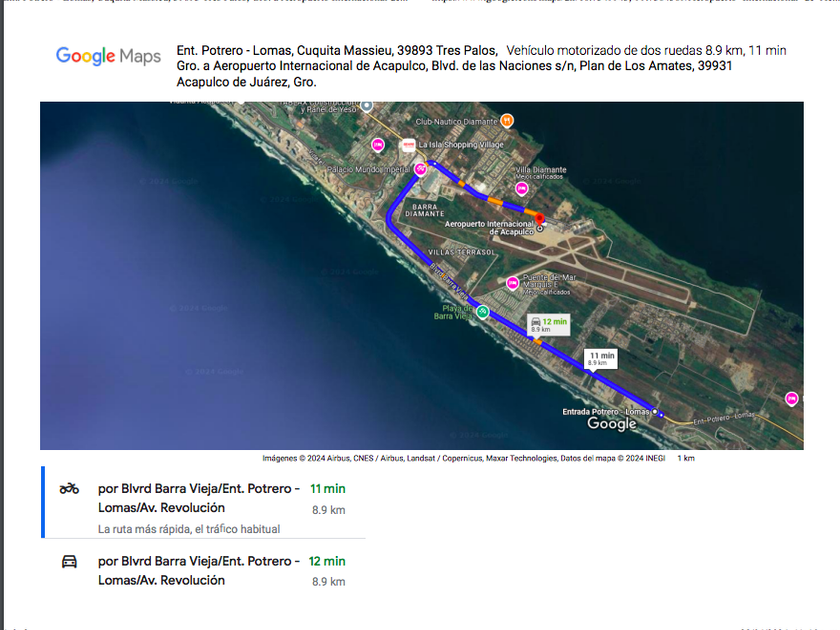
Task: Click the 1 km scale indicator
Action: [686, 458]
